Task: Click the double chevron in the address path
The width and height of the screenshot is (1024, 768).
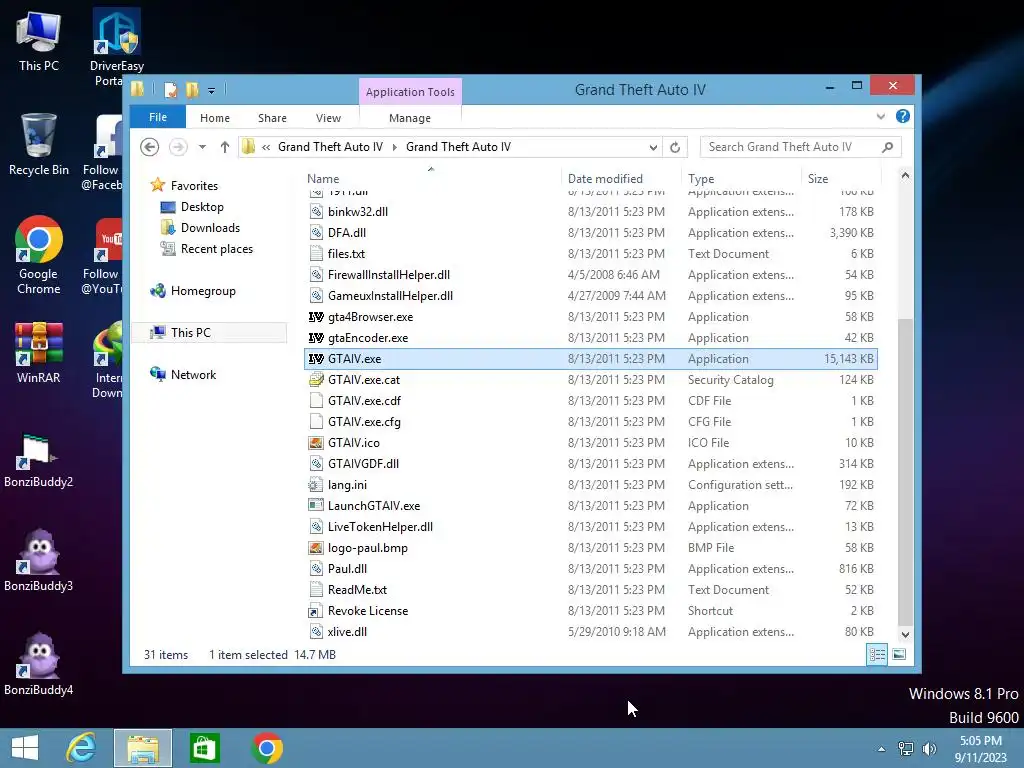Action: point(266,147)
